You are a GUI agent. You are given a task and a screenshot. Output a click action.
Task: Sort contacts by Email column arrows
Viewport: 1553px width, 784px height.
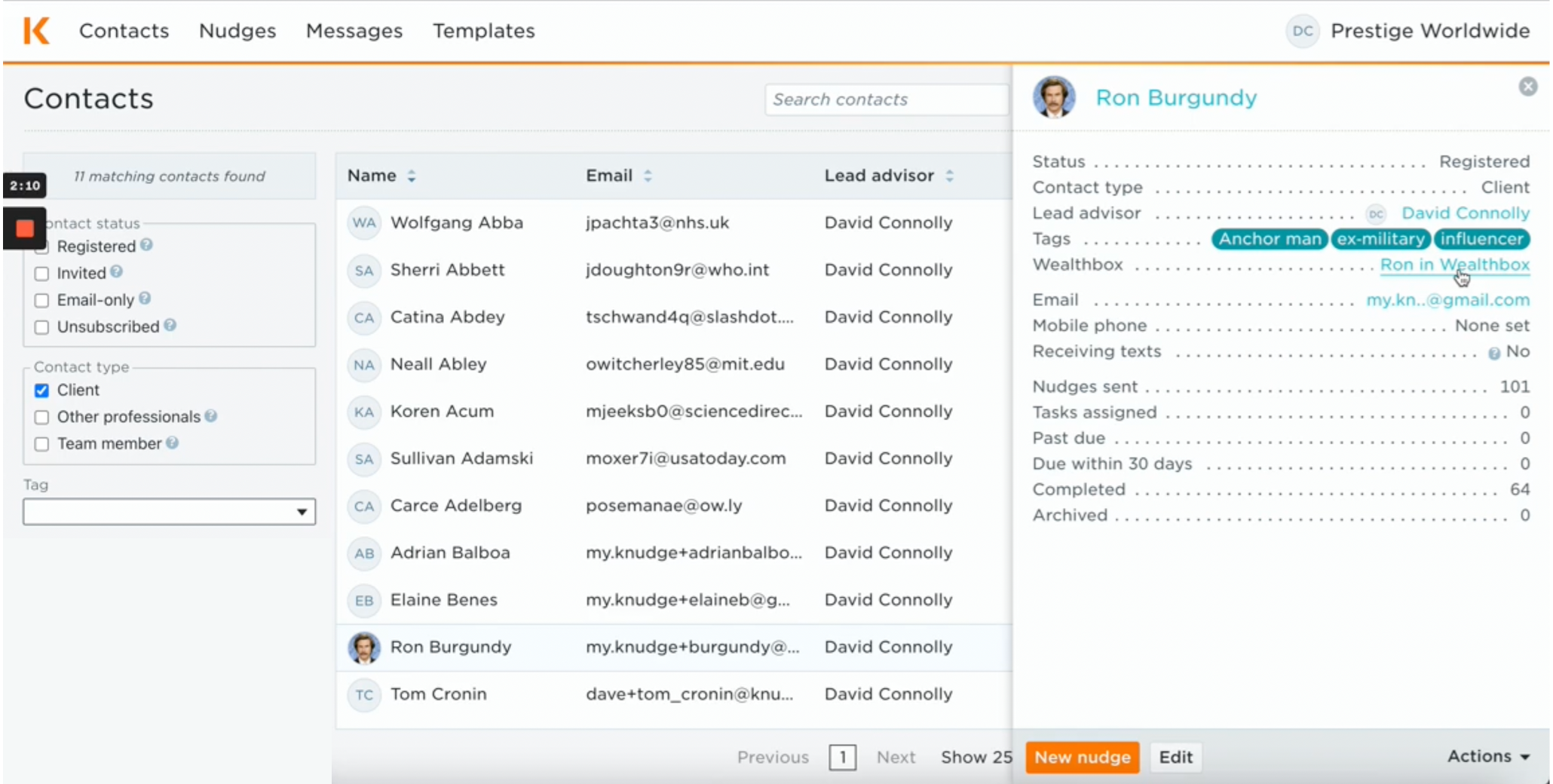(x=648, y=176)
